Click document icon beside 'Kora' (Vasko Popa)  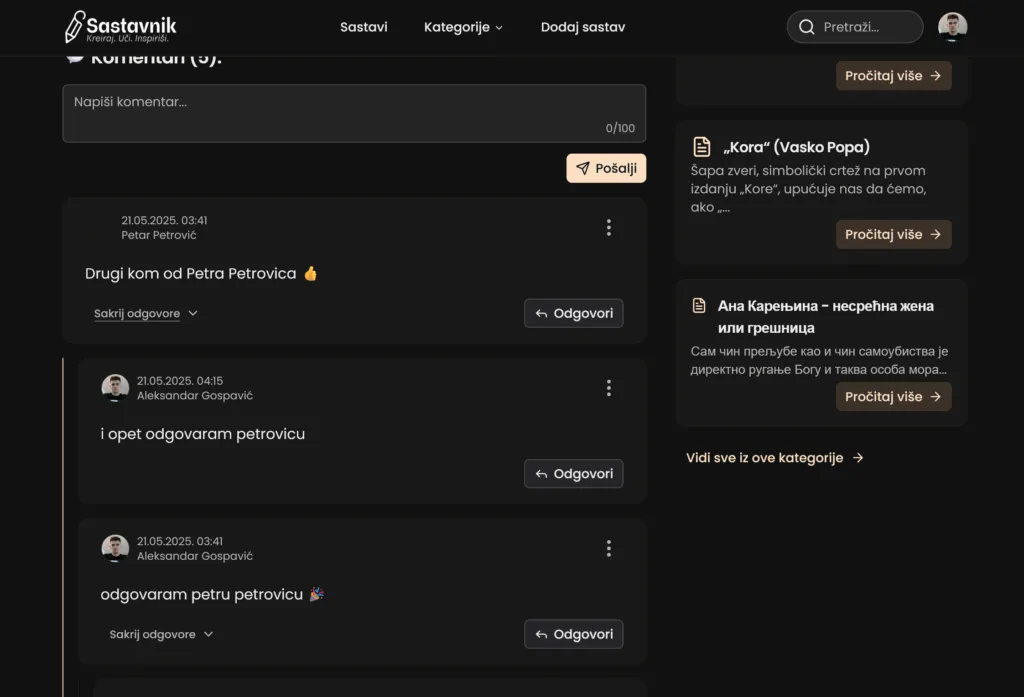click(x=702, y=147)
